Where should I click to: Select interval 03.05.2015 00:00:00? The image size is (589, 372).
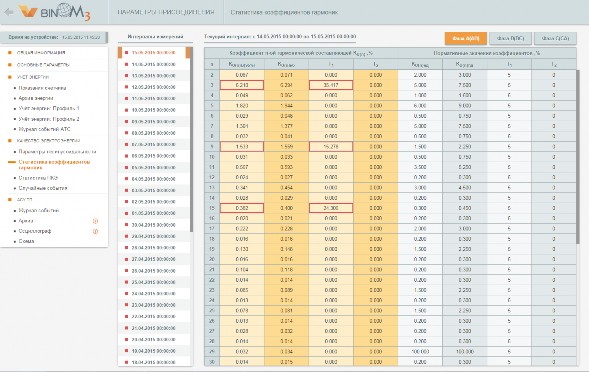153,190
